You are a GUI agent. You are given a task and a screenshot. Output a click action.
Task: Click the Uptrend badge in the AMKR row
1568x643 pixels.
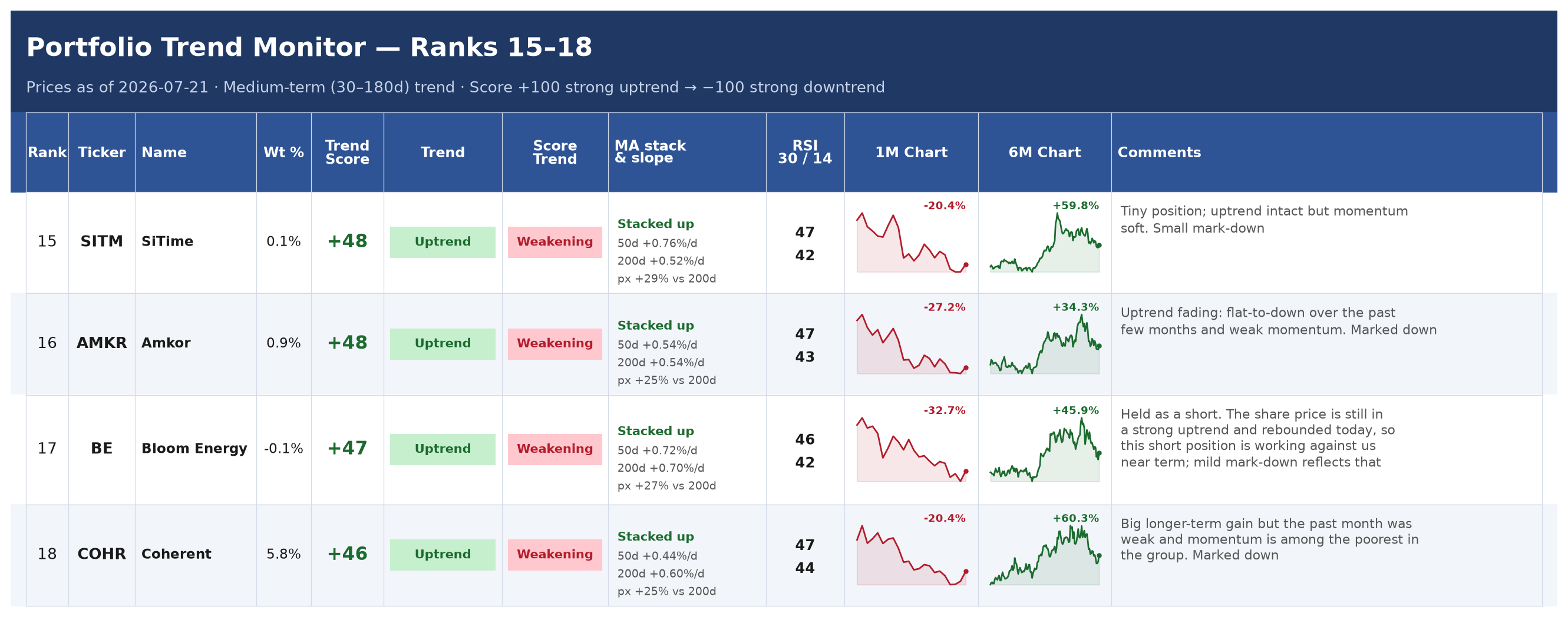(443, 344)
